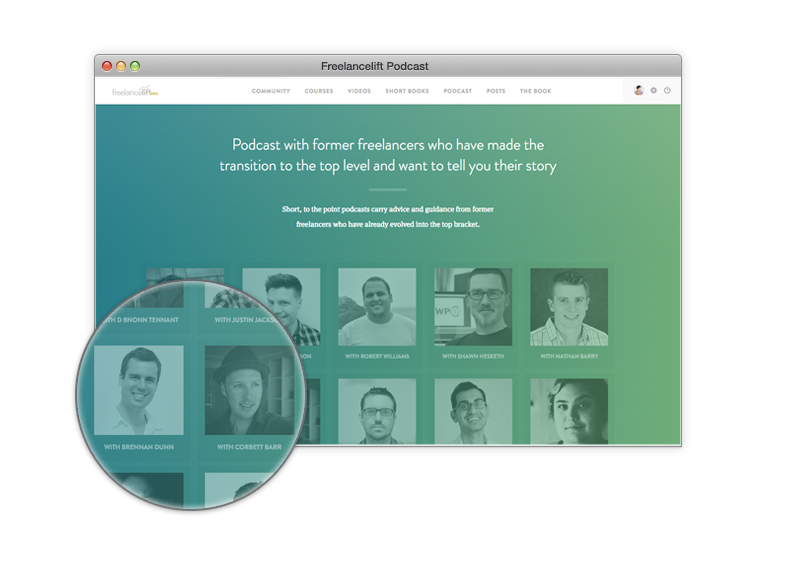787x562 pixels.
Task: Open the settings gear icon
Action: click(653, 90)
